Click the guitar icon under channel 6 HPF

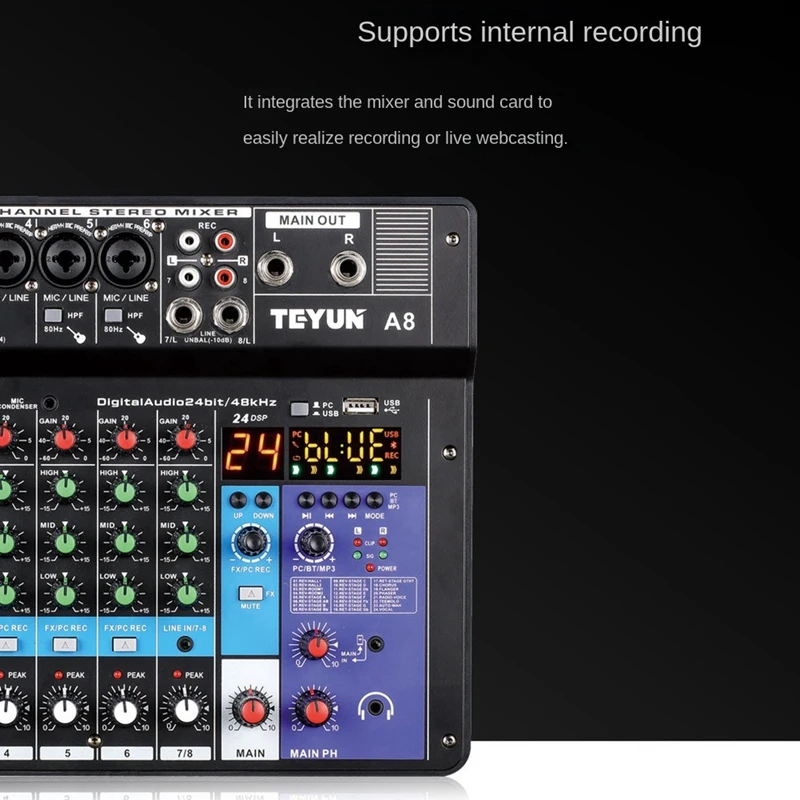click(137, 335)
